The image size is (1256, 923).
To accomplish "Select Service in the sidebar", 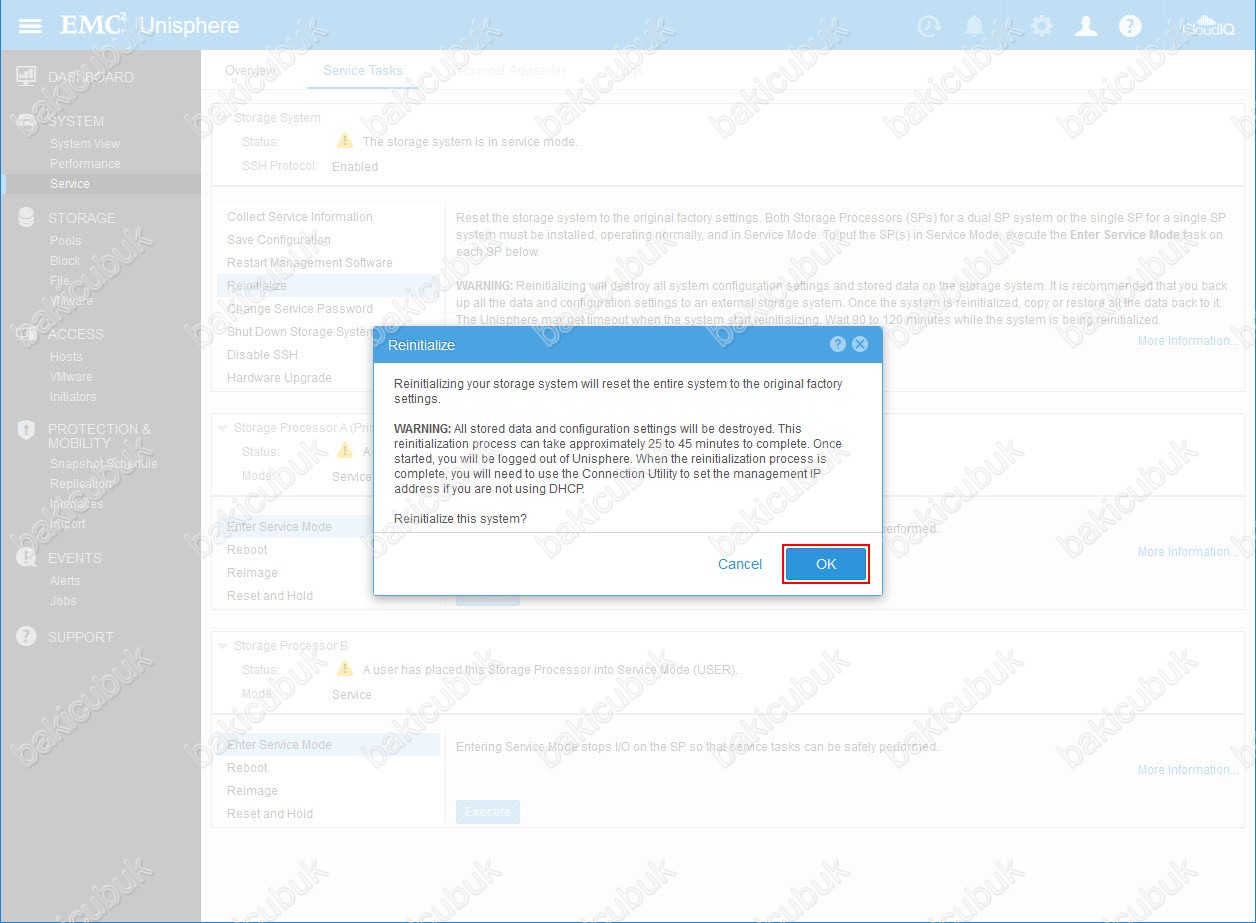I will [70, 184].
